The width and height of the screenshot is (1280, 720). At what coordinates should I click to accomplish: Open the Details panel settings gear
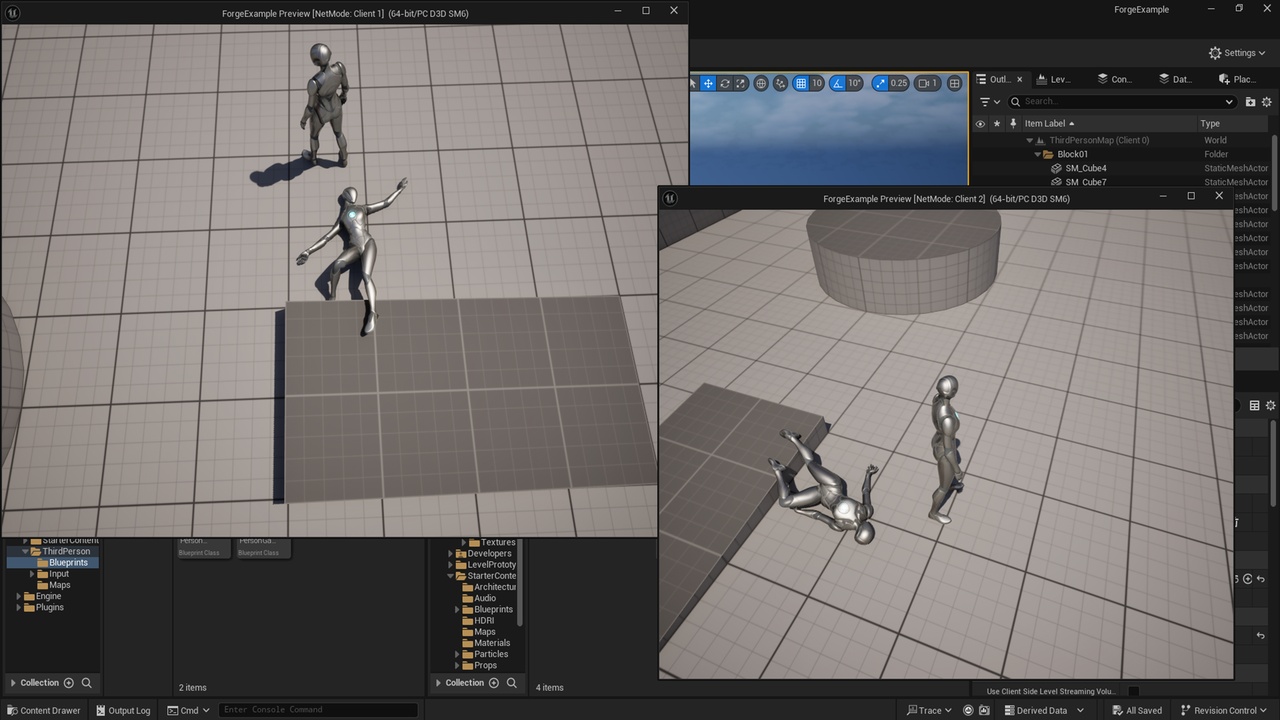point(1271,405)
